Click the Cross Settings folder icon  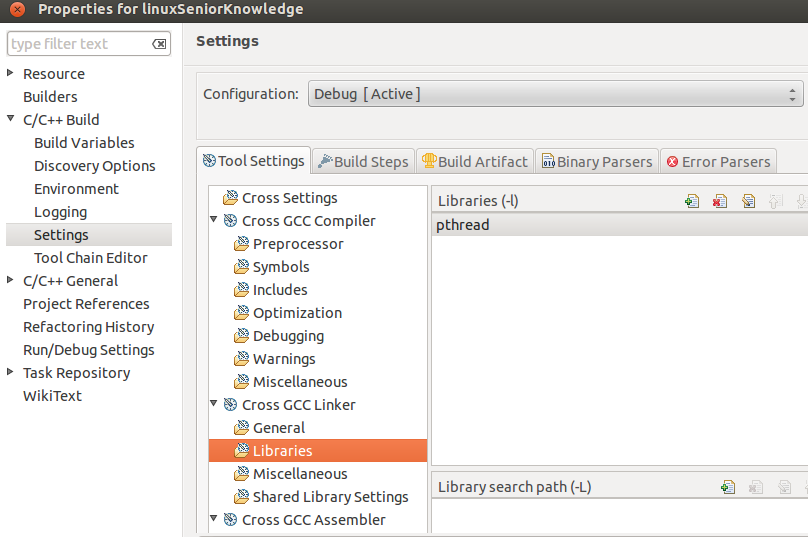click(x=230, y=198)
